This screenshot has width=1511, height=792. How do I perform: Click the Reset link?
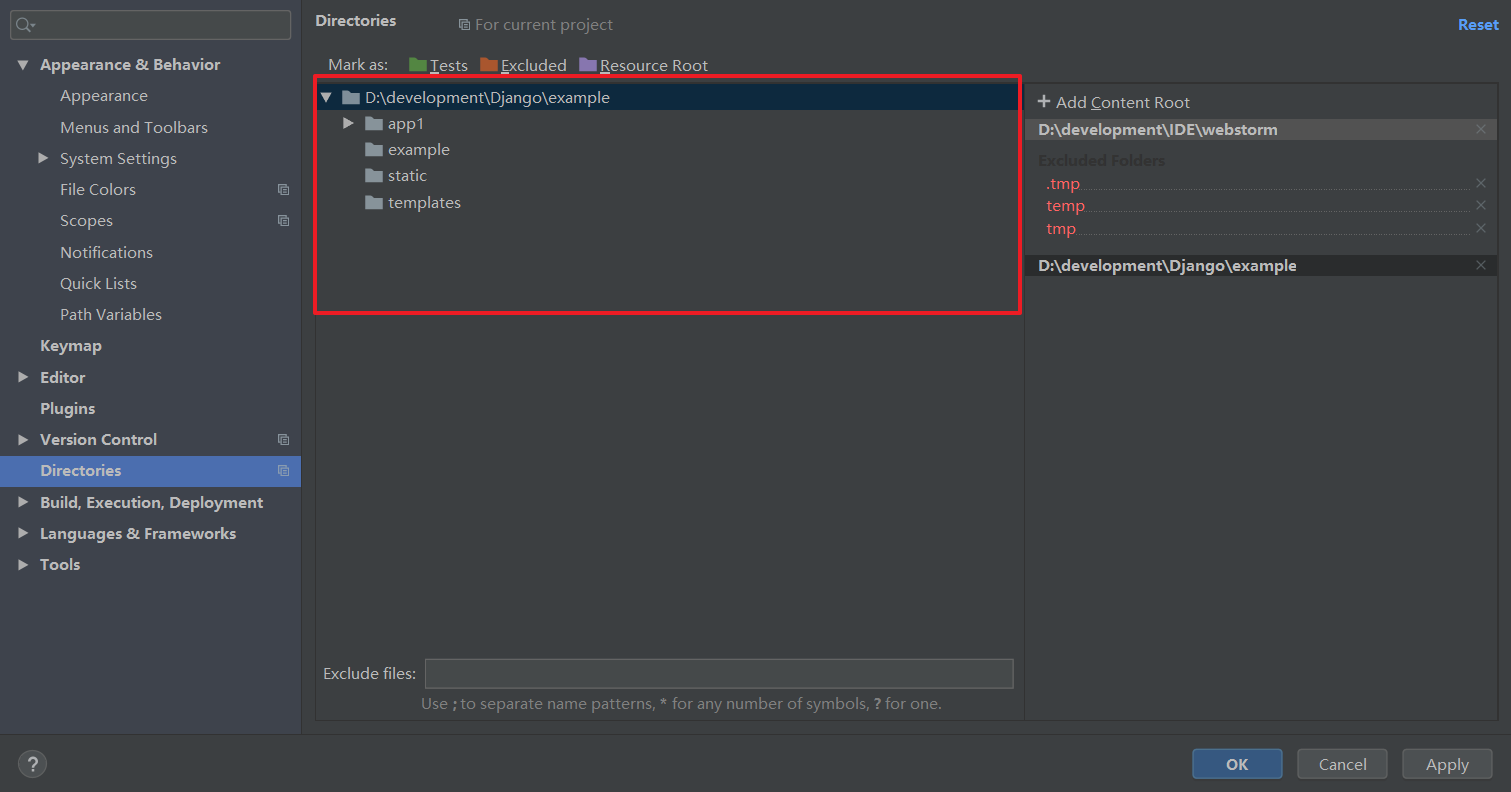point(1477,24)
